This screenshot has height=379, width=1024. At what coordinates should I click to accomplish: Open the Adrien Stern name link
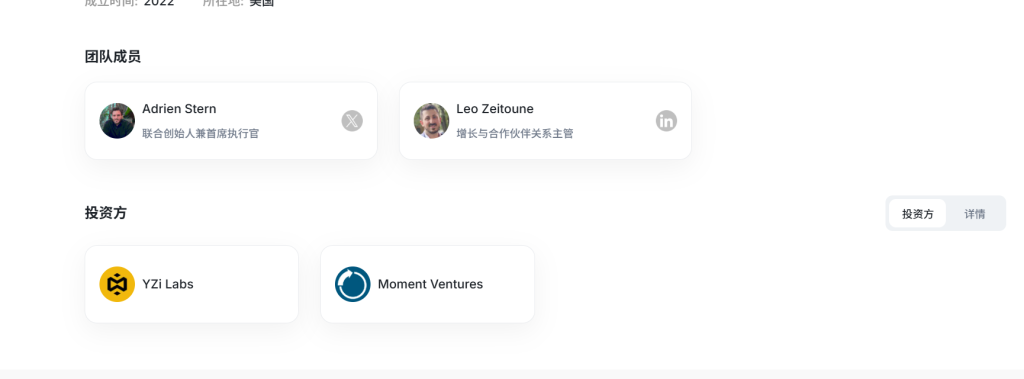(x=179, y=109)
